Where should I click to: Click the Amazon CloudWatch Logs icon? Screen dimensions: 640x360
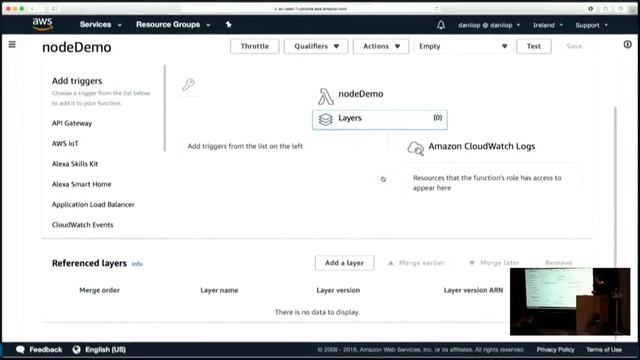pyautogui.click(x=416, y=148)
